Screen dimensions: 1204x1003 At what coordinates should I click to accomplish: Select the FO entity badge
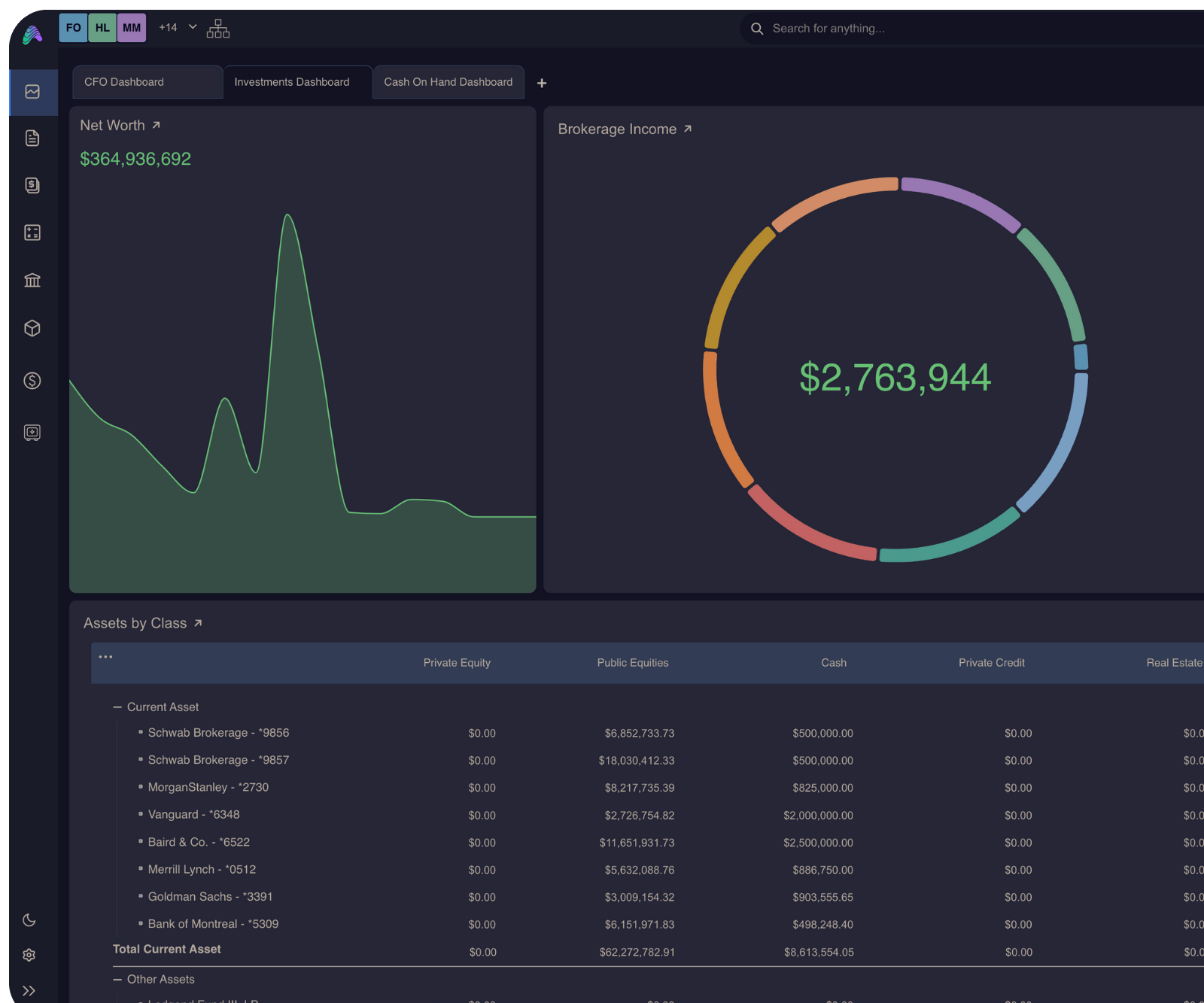pos(73,28)
